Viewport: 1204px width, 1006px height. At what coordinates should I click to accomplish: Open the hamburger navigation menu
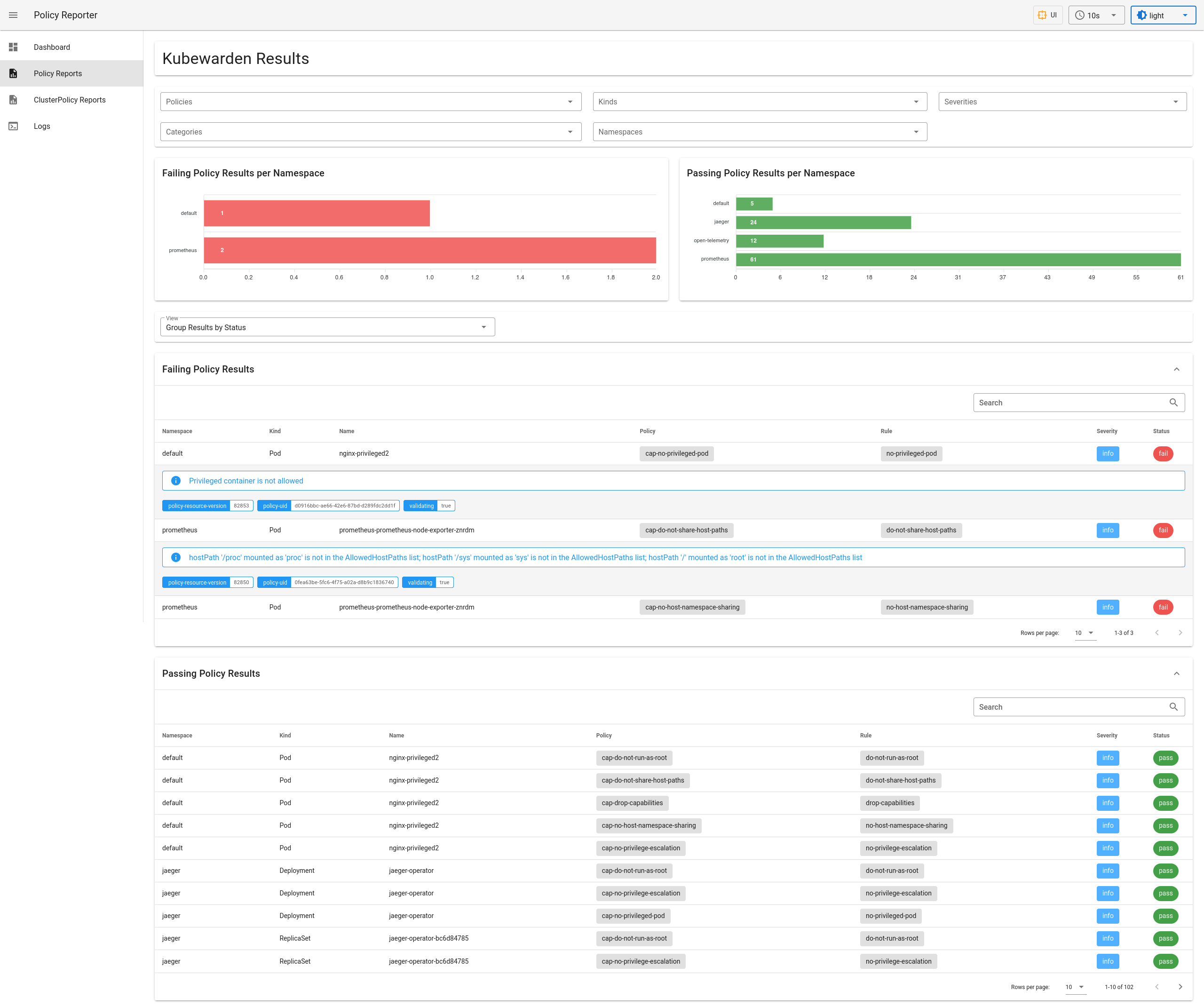click(x=13, y=15)
